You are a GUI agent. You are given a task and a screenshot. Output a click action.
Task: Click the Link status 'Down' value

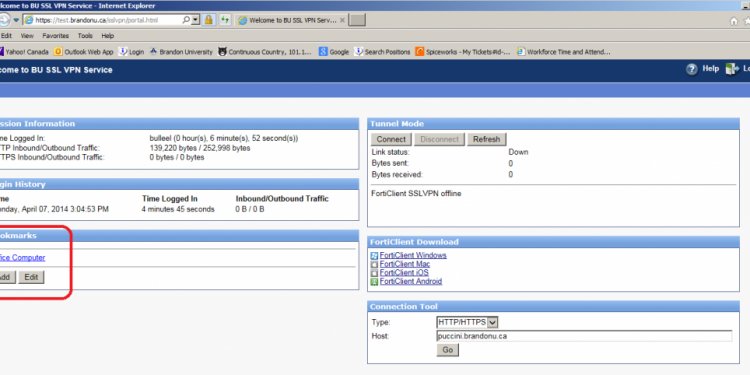point(518,152)
